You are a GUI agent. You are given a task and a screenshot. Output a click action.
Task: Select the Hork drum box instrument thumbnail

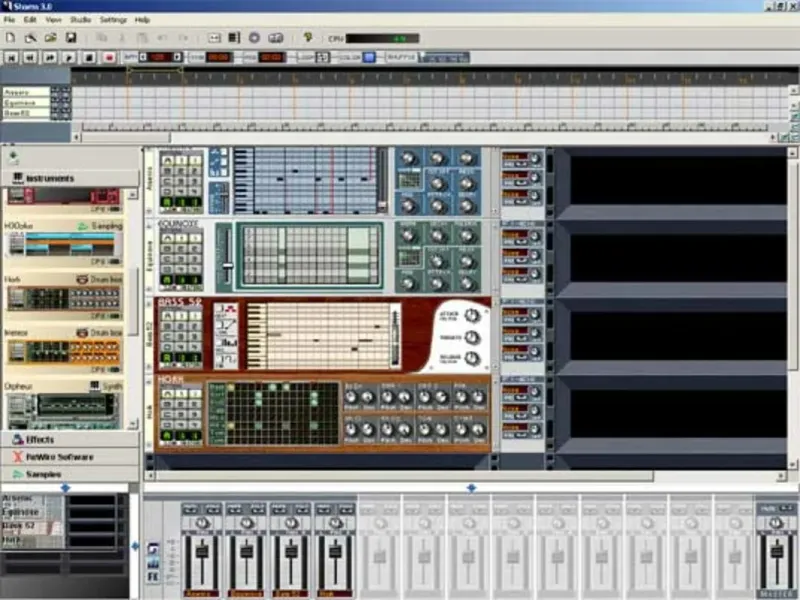pyautogui.click(x=64, y=298)
